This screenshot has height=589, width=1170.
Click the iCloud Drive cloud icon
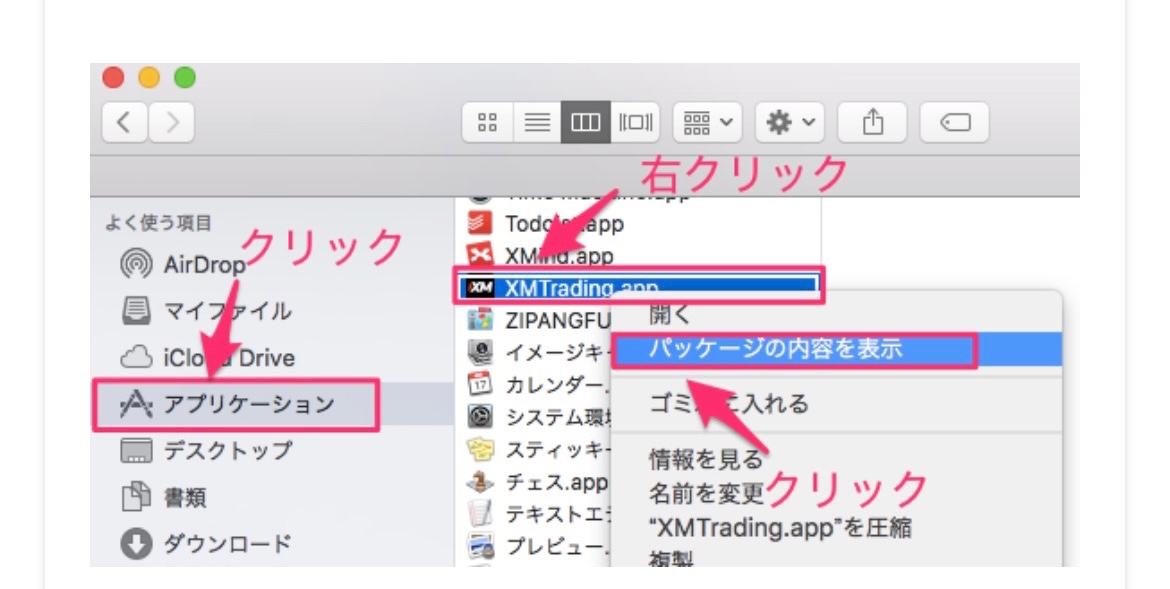click(x=136, y=358)
